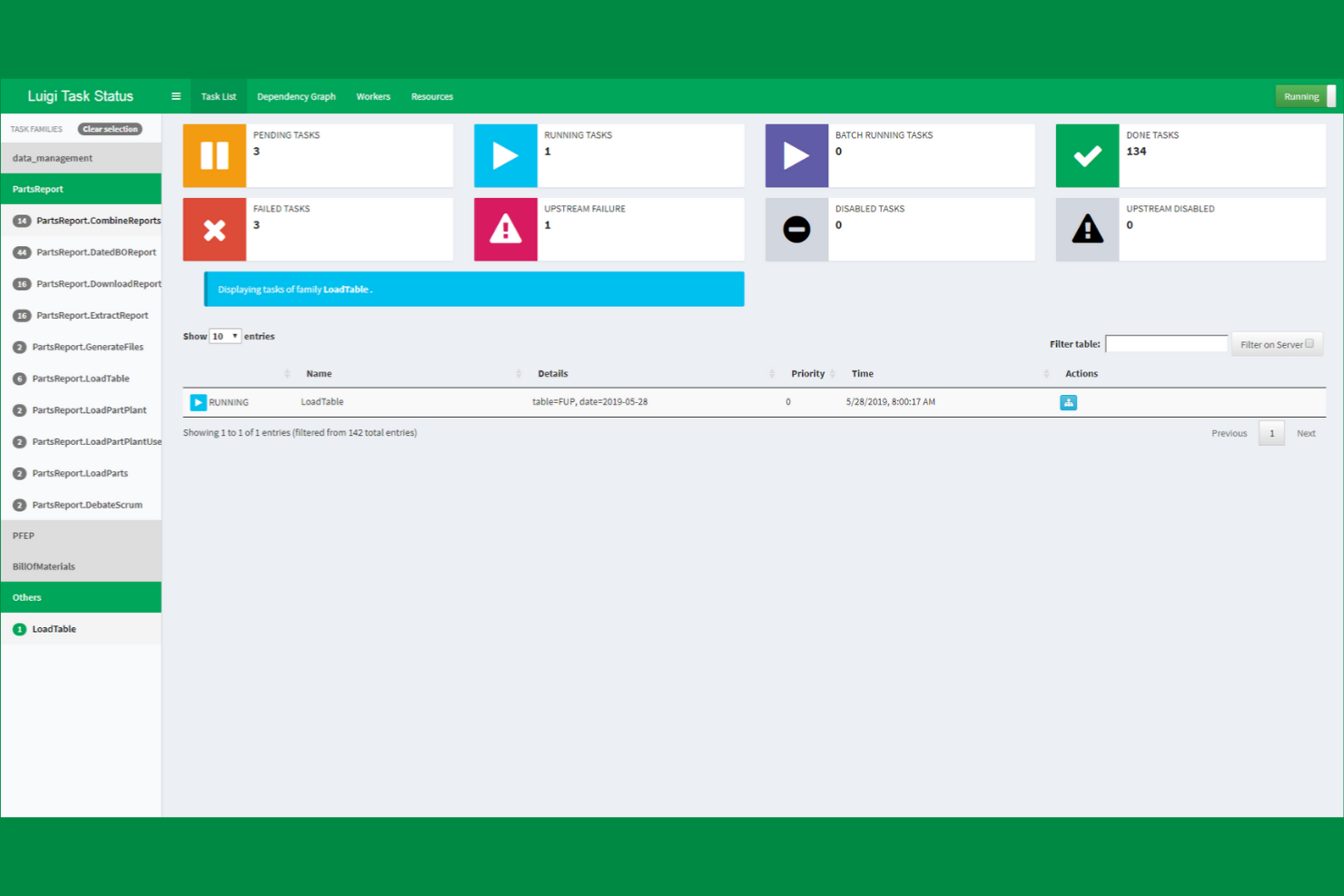The image size is (1344, 896).
Task: Click the Upstream Failure warning triangle icon
Action: (505, 229)
